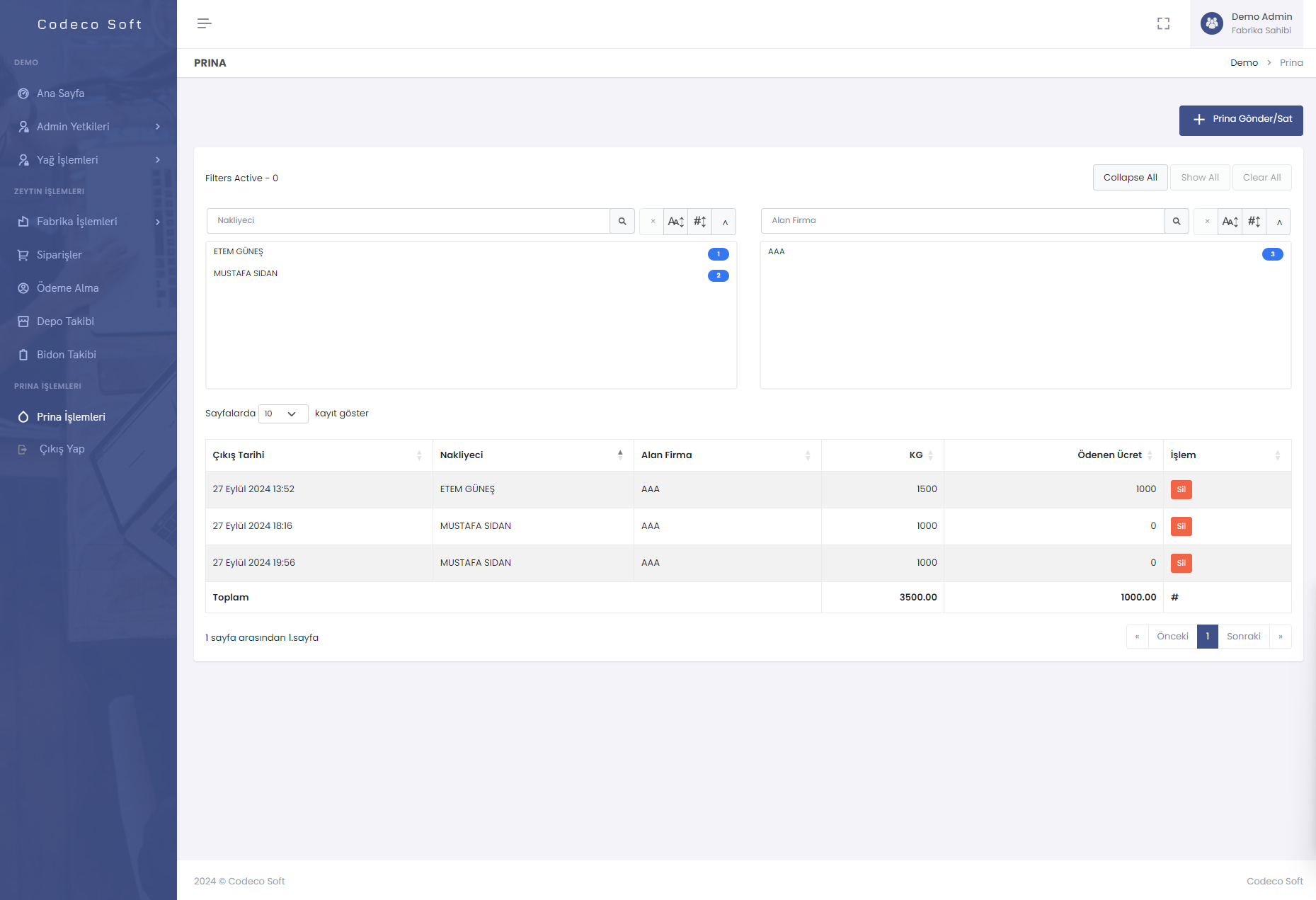Image resolution: width=1316 pixels, height=900 pixels.
Task: Open the records per page dropdown
Action: point(282,414)
